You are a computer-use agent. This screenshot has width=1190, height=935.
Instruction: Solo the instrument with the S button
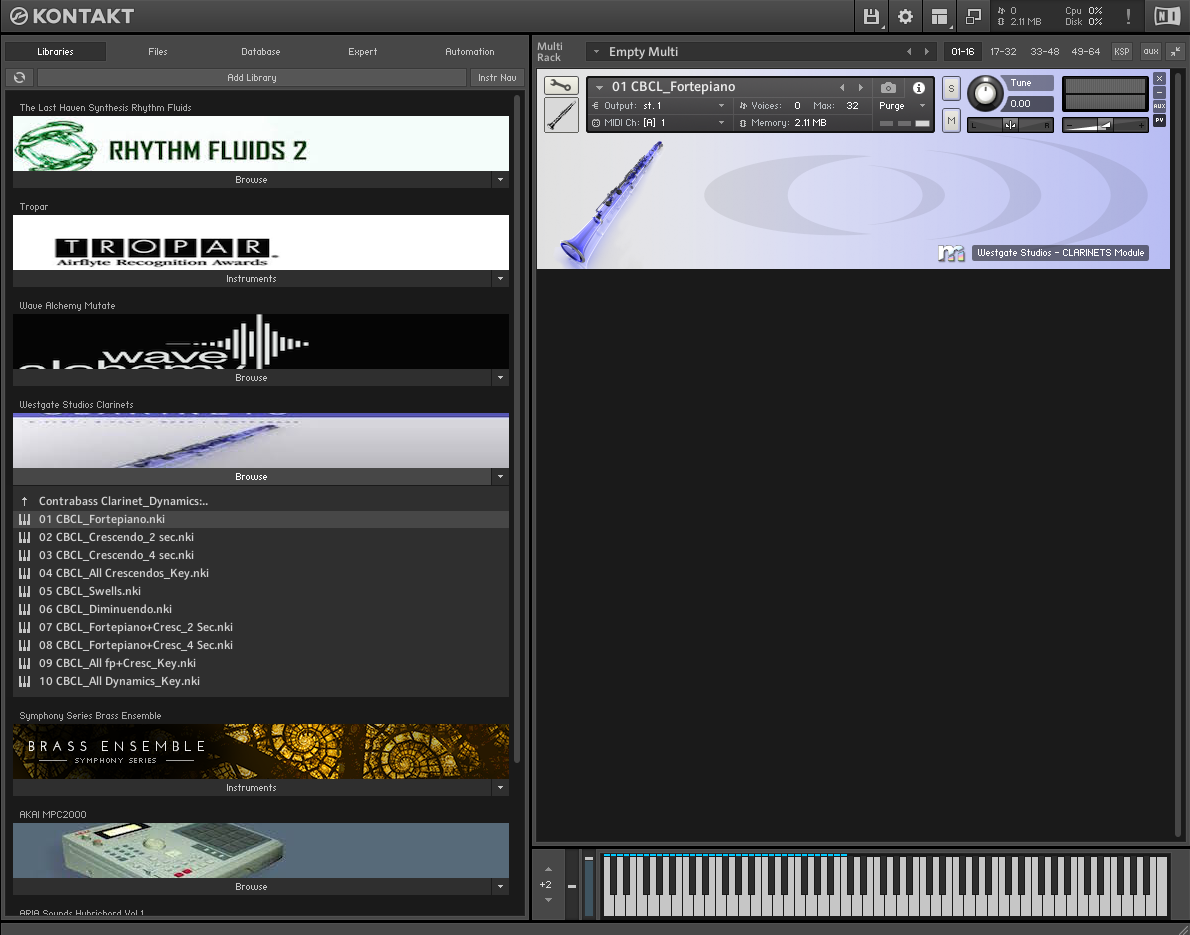[x=951, y=88]
